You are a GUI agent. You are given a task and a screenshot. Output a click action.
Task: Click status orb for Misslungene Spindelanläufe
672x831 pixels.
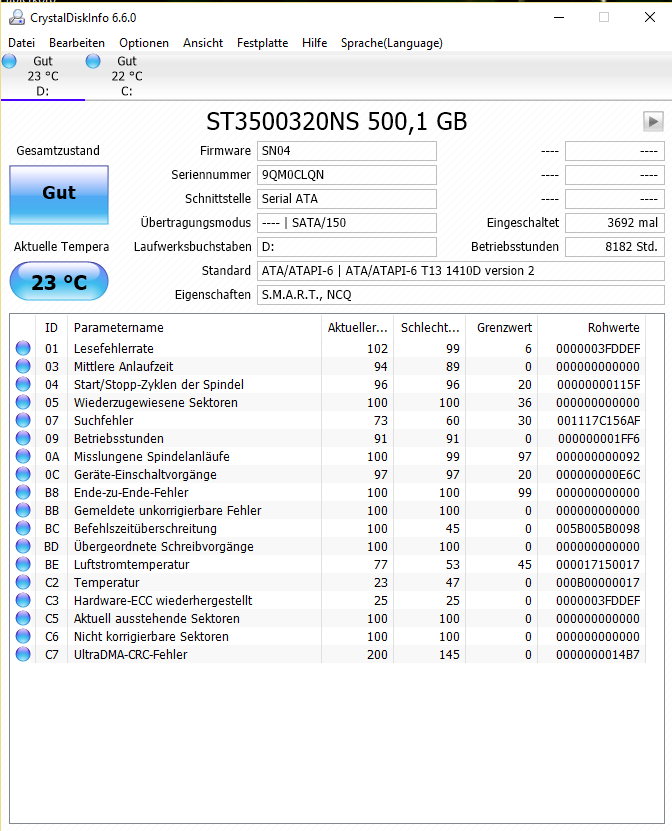tap(23, 456)
